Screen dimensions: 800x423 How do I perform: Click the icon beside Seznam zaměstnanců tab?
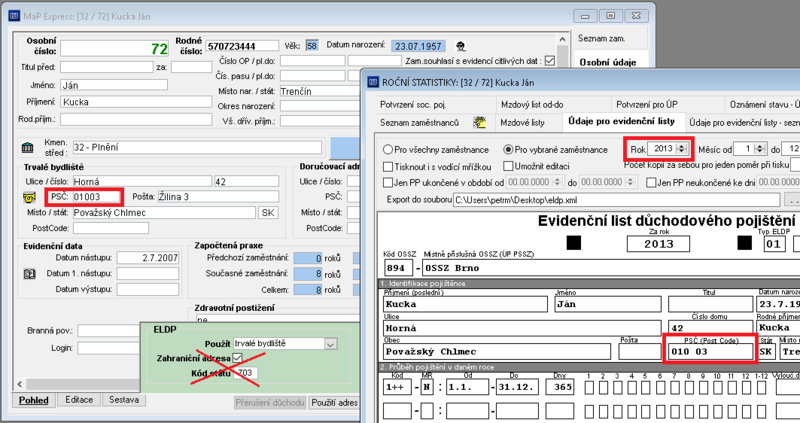479,122
